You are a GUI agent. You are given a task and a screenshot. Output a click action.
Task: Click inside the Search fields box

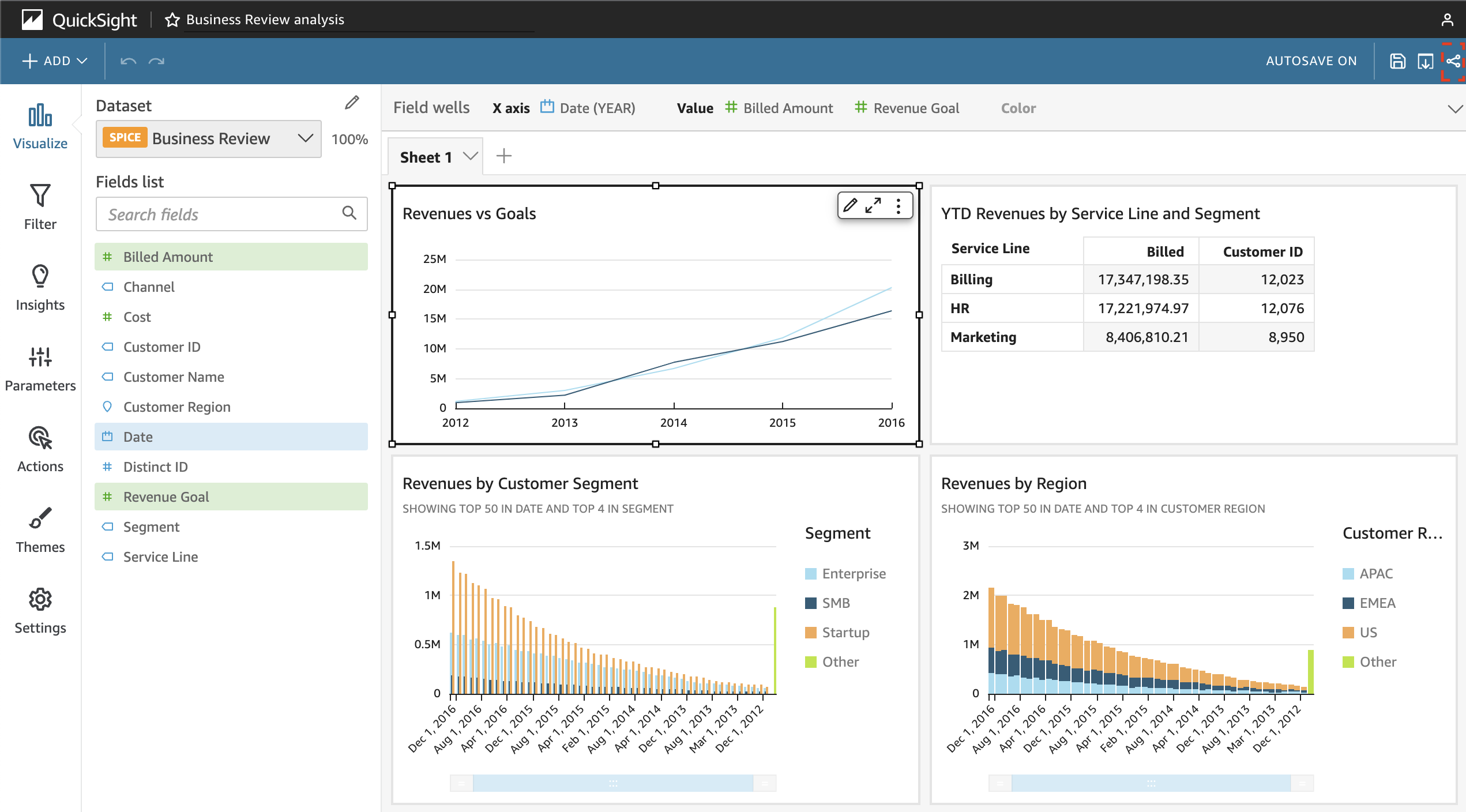(x=231, y=214)
